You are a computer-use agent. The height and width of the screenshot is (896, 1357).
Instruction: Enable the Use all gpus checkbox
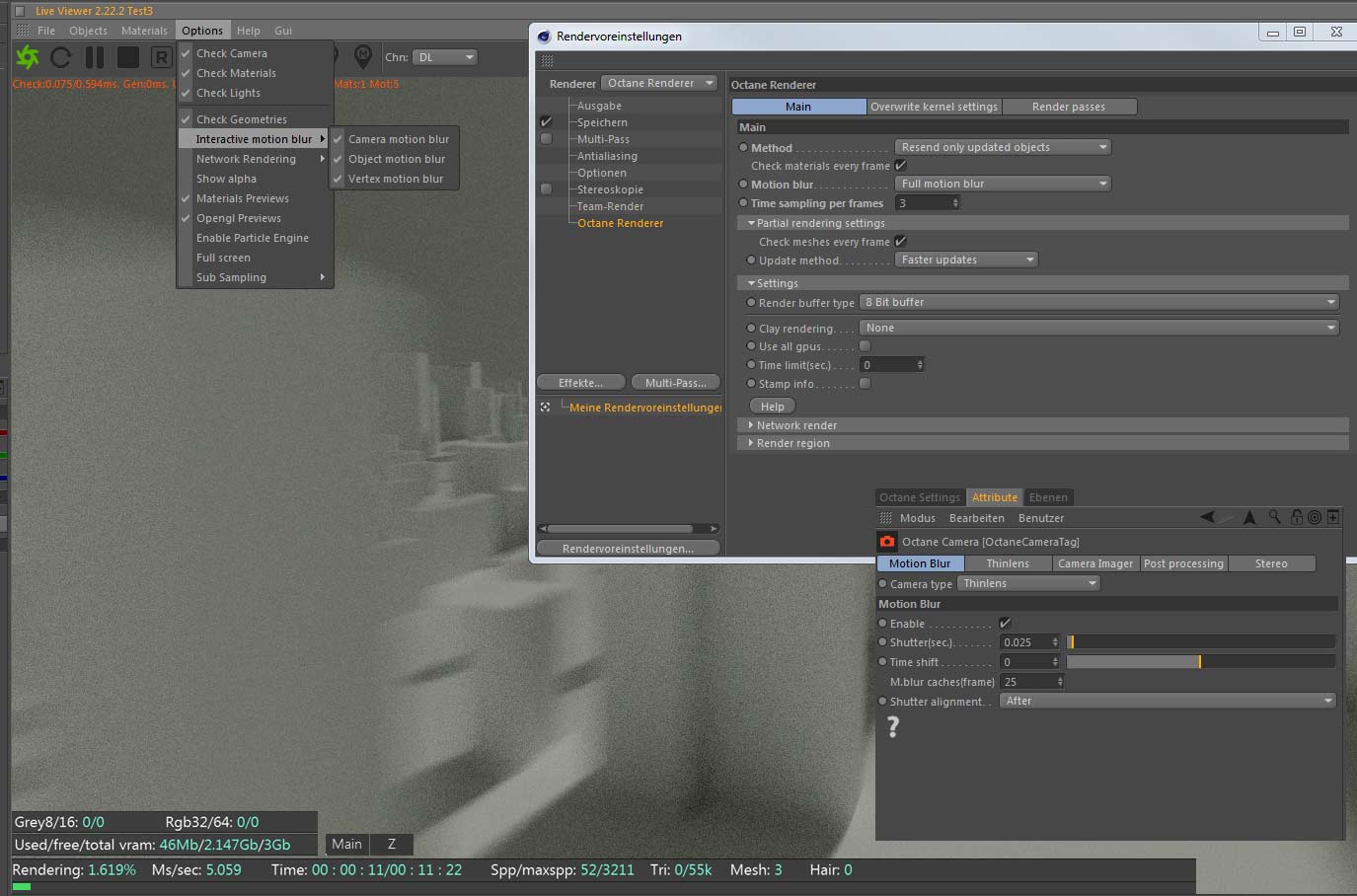[865, 345]
